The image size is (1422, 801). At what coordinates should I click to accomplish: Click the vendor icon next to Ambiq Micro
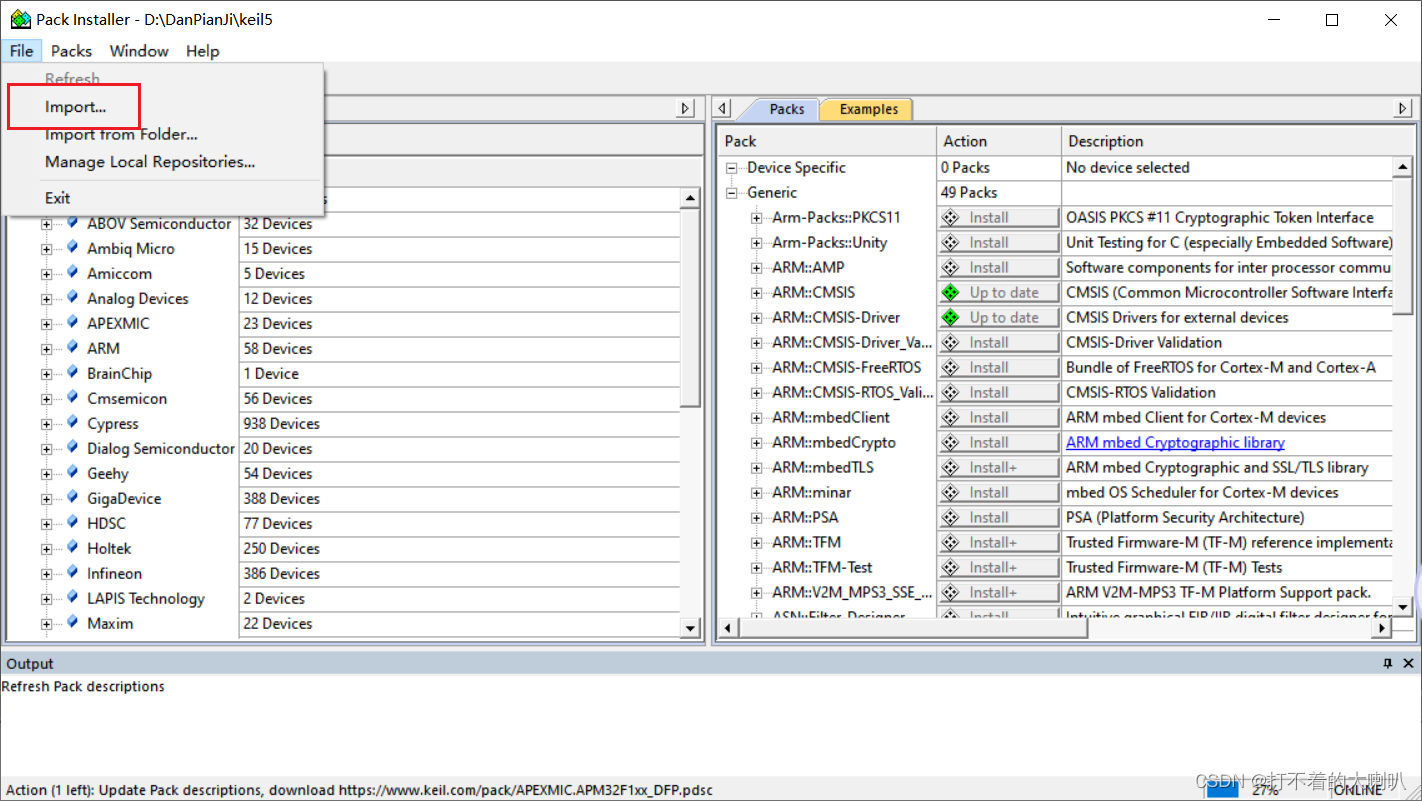click(x=72, y=248)
